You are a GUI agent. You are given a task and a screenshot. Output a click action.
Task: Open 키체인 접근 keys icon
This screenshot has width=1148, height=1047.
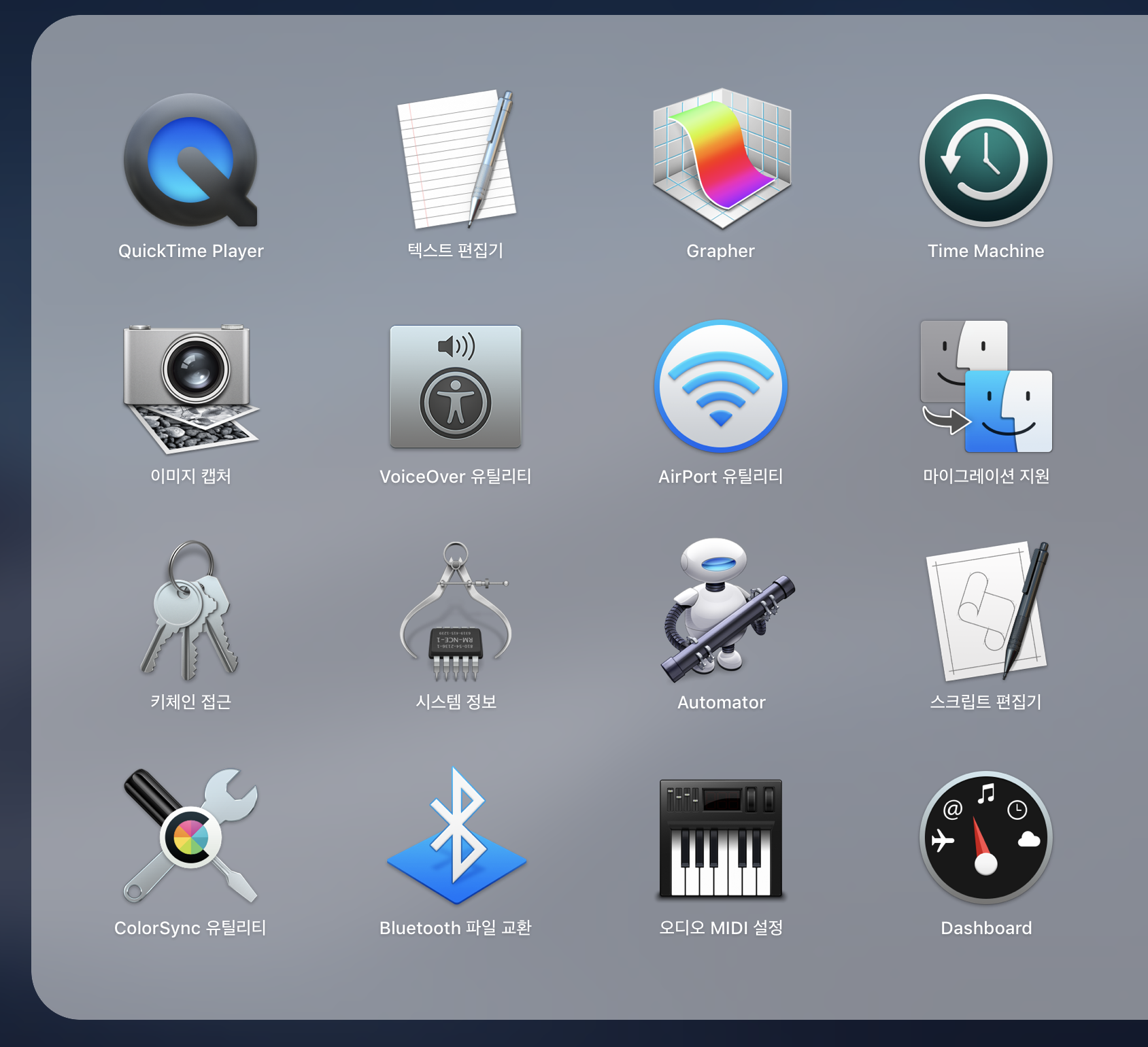coord(190,611)
